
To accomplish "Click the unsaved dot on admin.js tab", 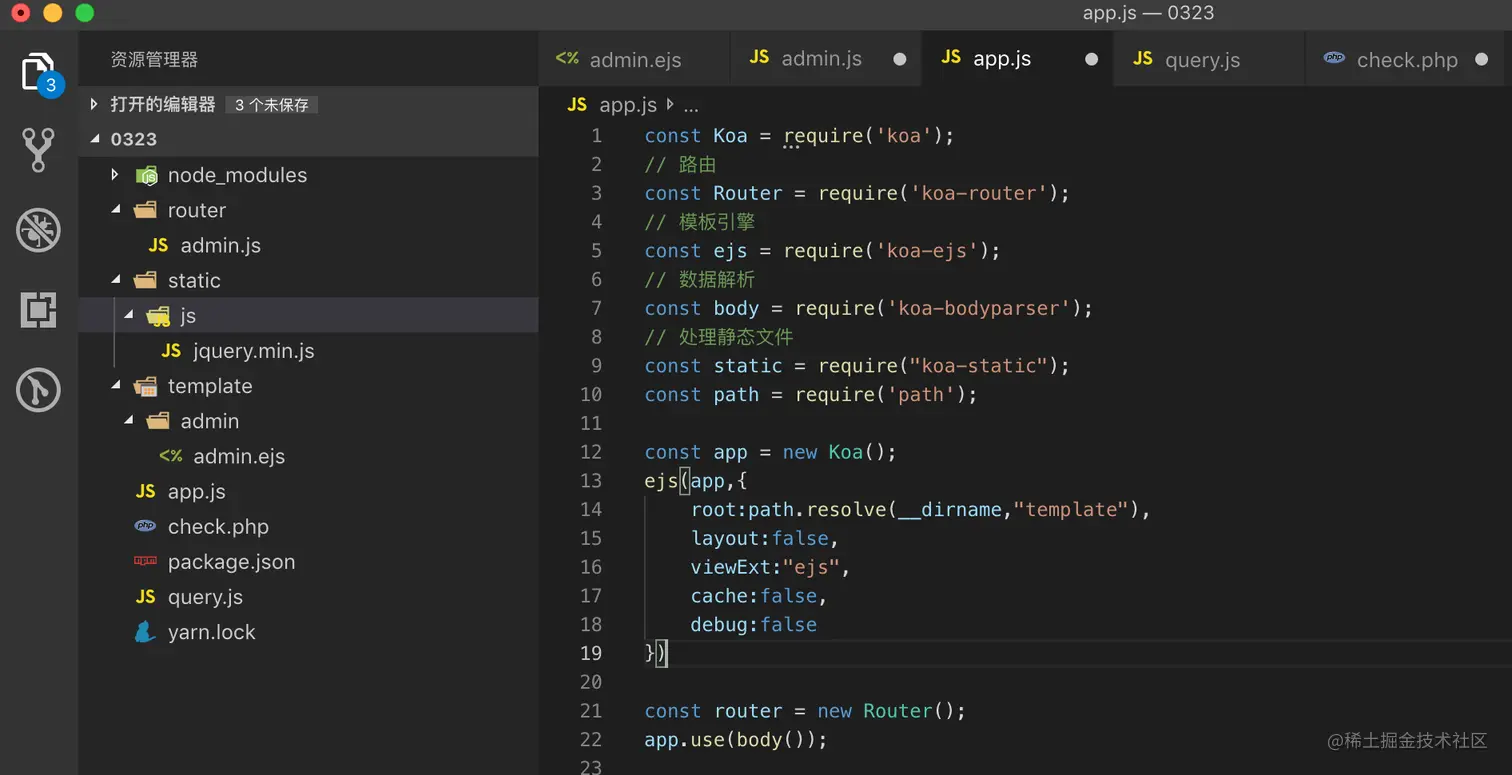I will point(900,59).
